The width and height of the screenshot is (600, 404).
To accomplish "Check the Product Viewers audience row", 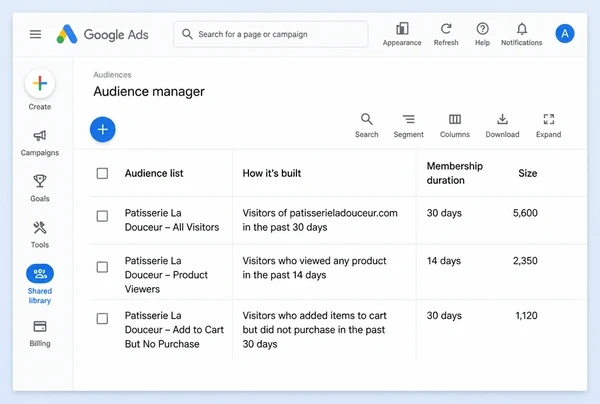I will pos(102,267).
